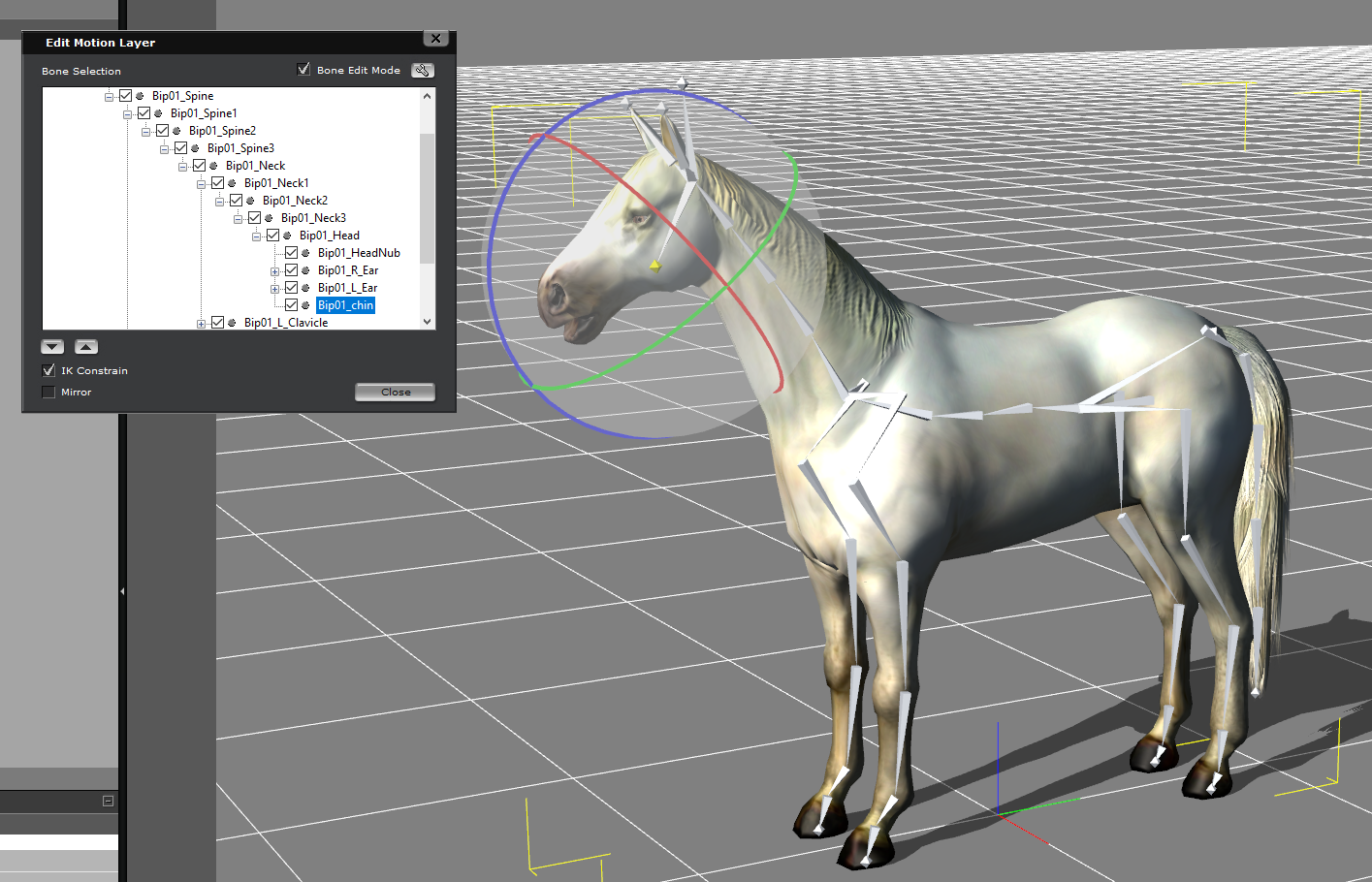Expand the Bip01_L_Clavicle tree node
Screen dimensions: 1372x882
(x=201, y=324)
